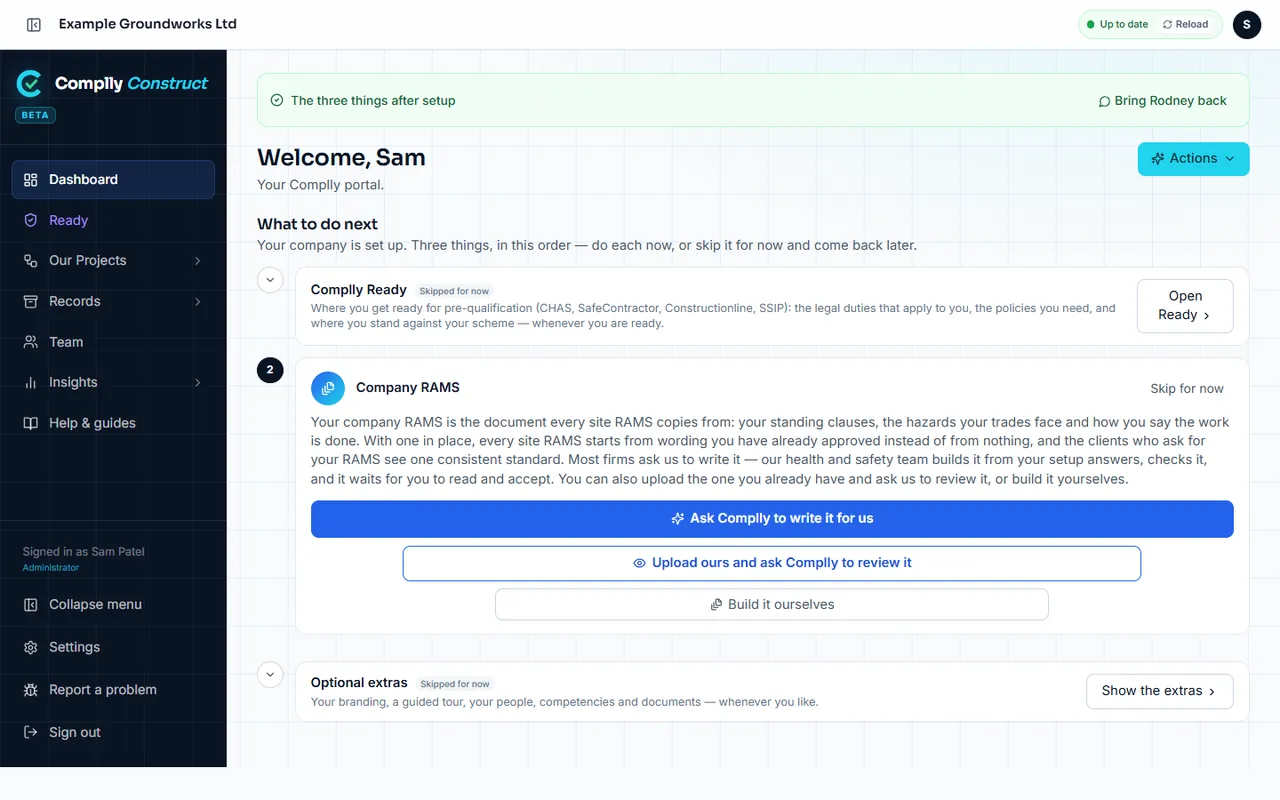
Task: Expand the Records submenu chevron
Action: pos(197,301)
